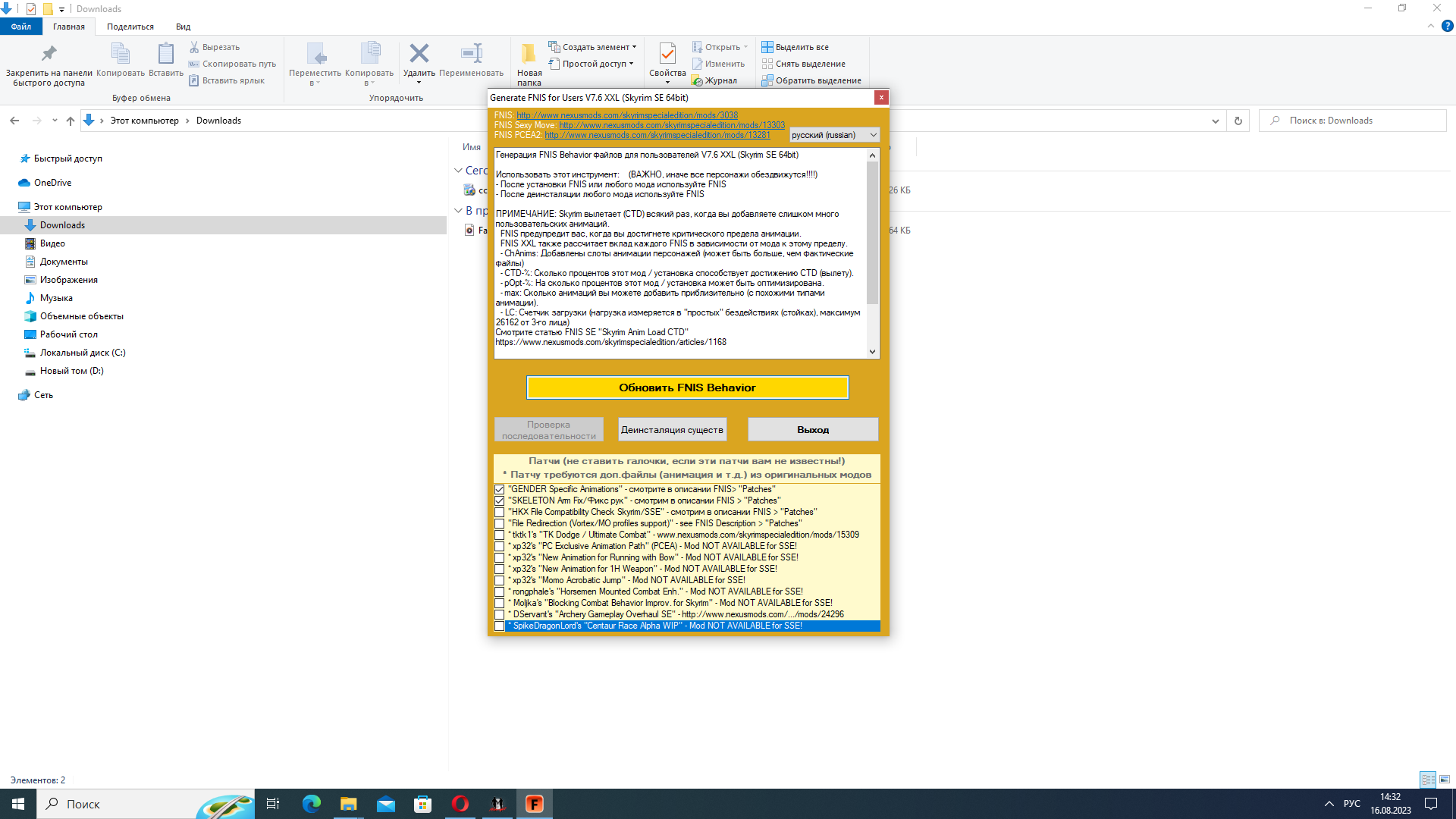Click the Properties (Свойства) icon
This screenshot has width=1456, height=819.
tap(667, 55)
